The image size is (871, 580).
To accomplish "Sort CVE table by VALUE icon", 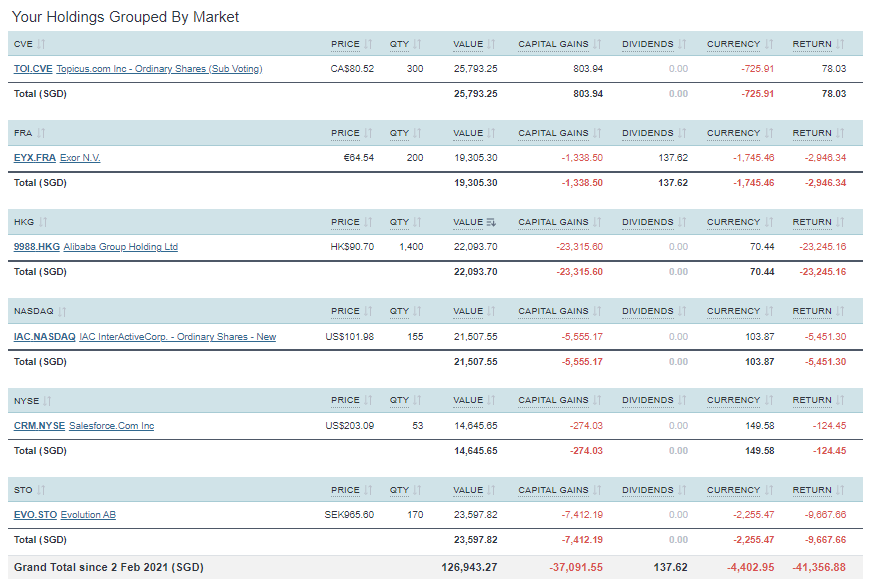I will coord(491,44).
